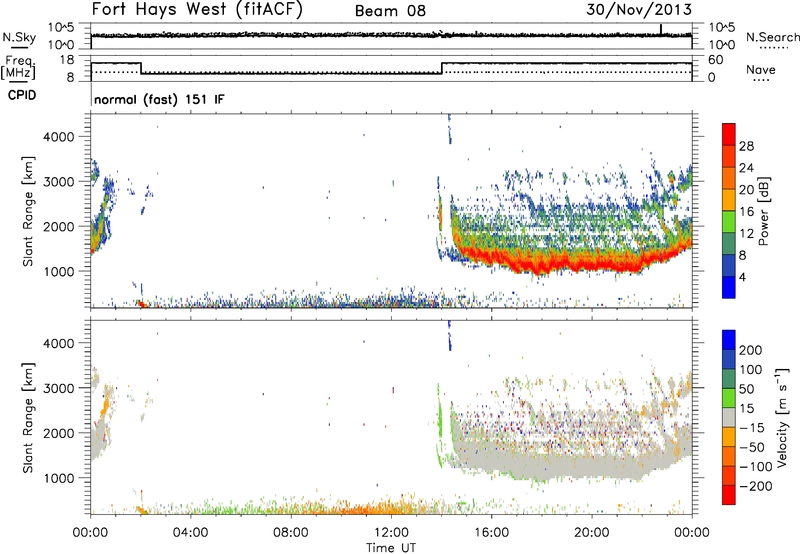The image size is (800, 554).
Task: Click the '-200' velocity colorbar tick
Action: (x=755, y=486)
